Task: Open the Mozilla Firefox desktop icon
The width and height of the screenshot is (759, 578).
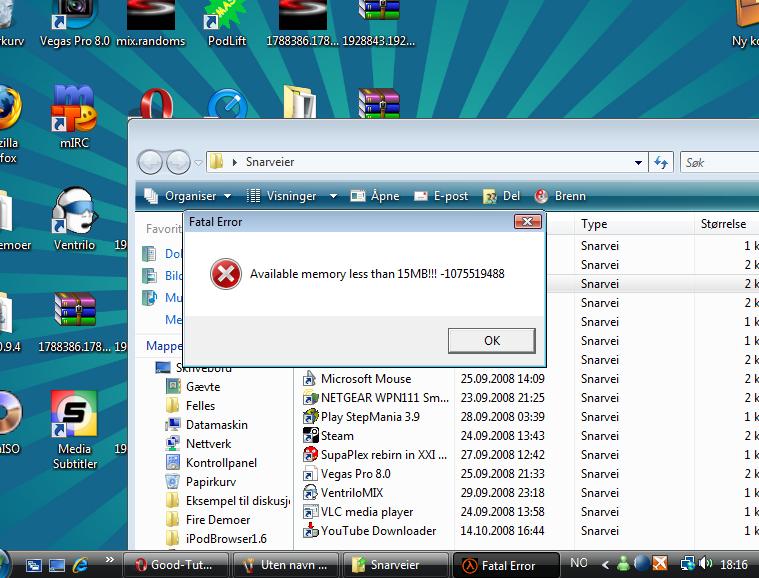Action: pyautogui.click(x=9, y=123)
